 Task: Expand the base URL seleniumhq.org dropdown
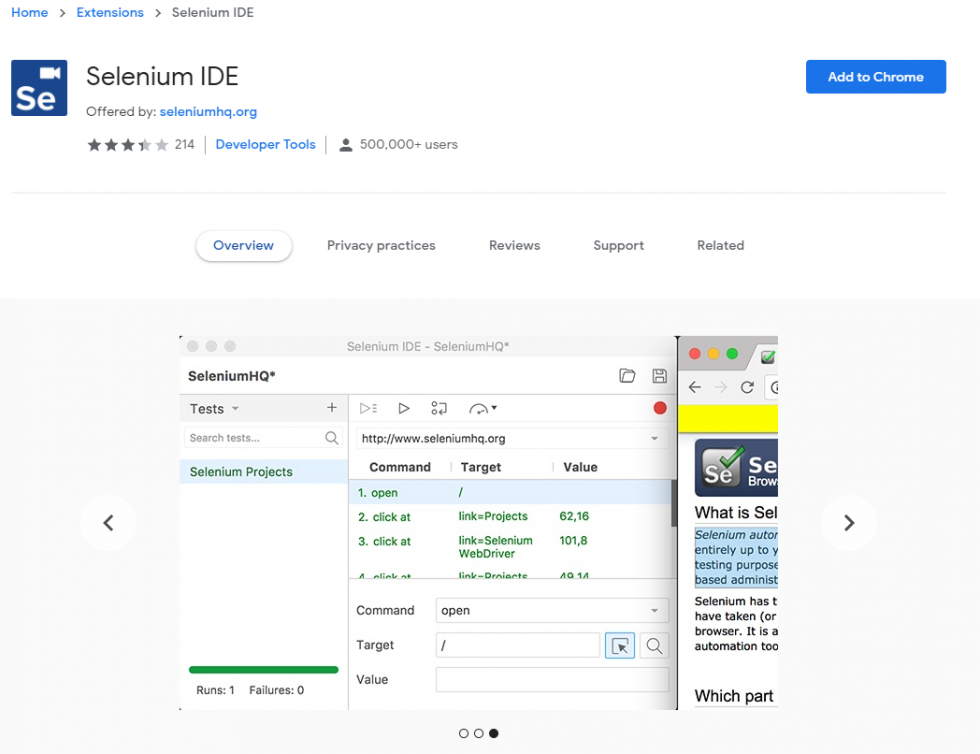[654, 439]
